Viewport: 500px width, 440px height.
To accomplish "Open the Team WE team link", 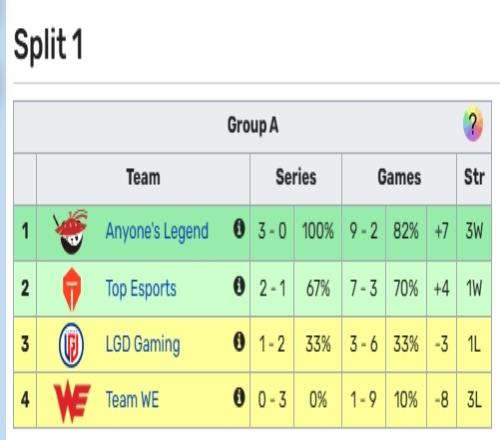I will point(132,400).
